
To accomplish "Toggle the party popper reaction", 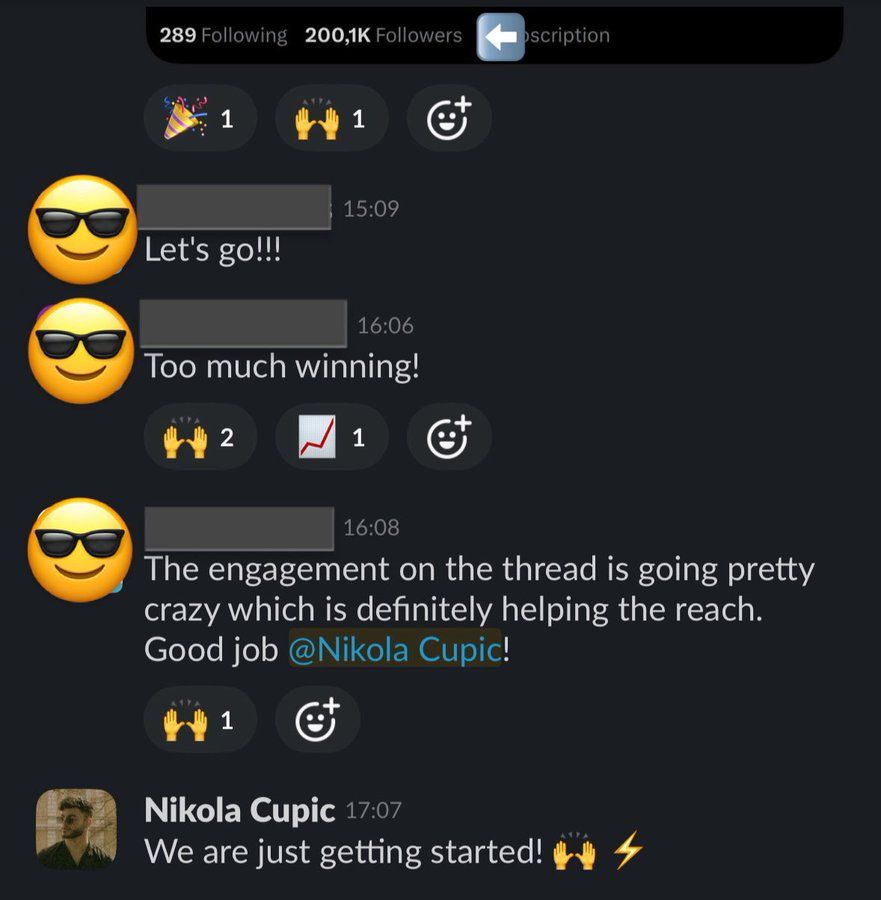I will click(x=200, y=118).
